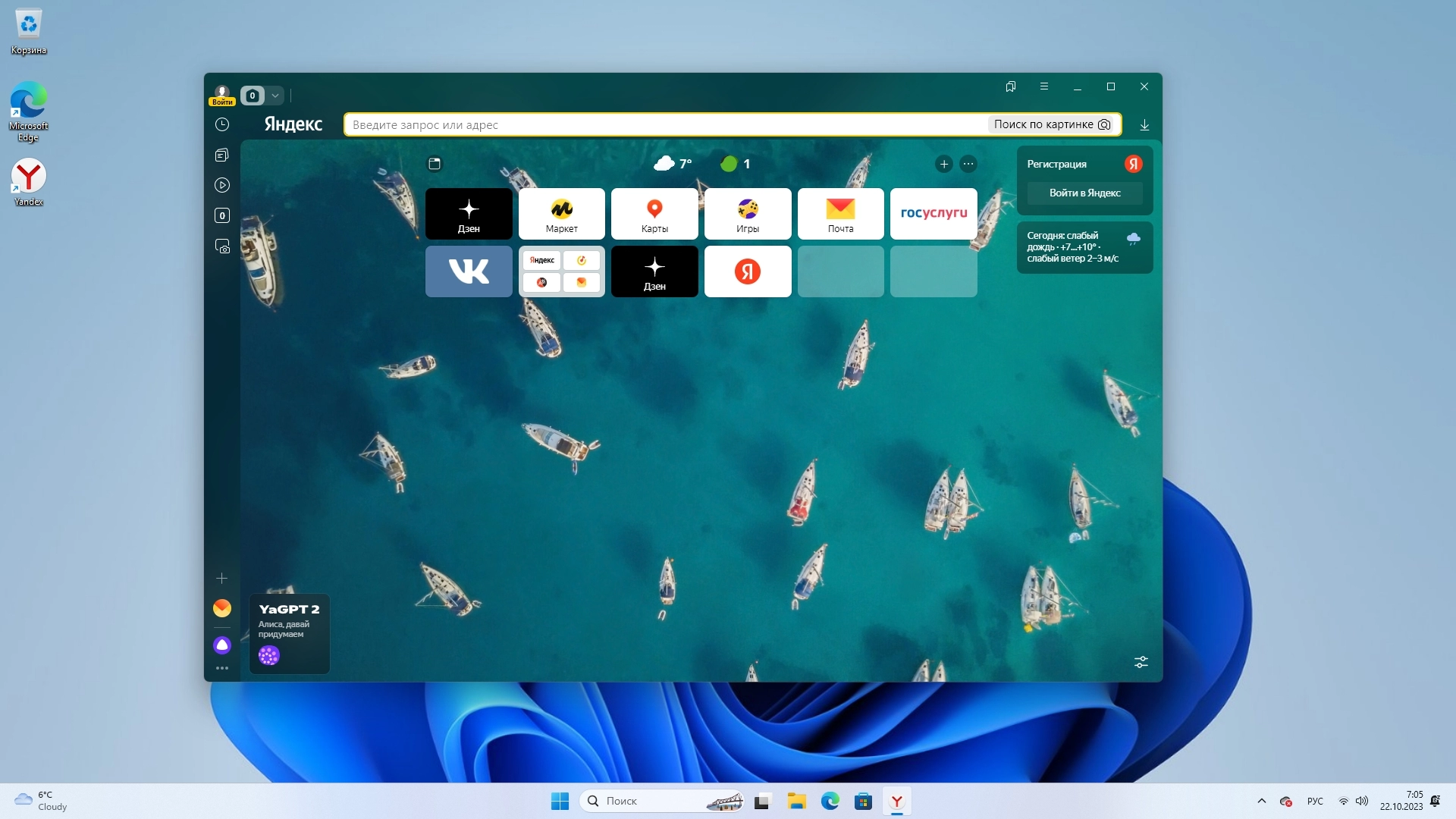
Task: Open the three-dots tile options menu
Action: tap(968, 164)
